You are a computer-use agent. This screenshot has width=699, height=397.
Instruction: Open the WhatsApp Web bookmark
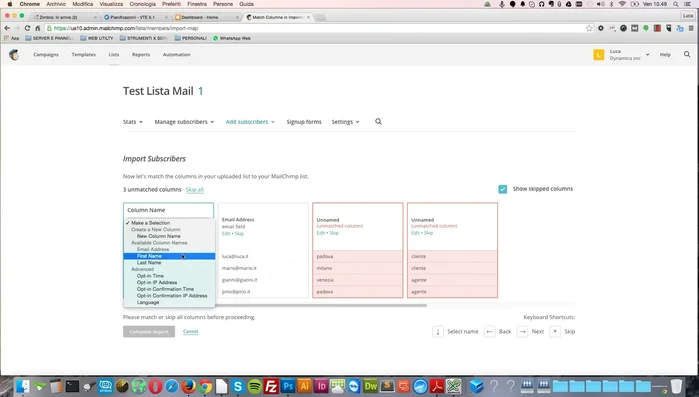[x=232, y=38]
